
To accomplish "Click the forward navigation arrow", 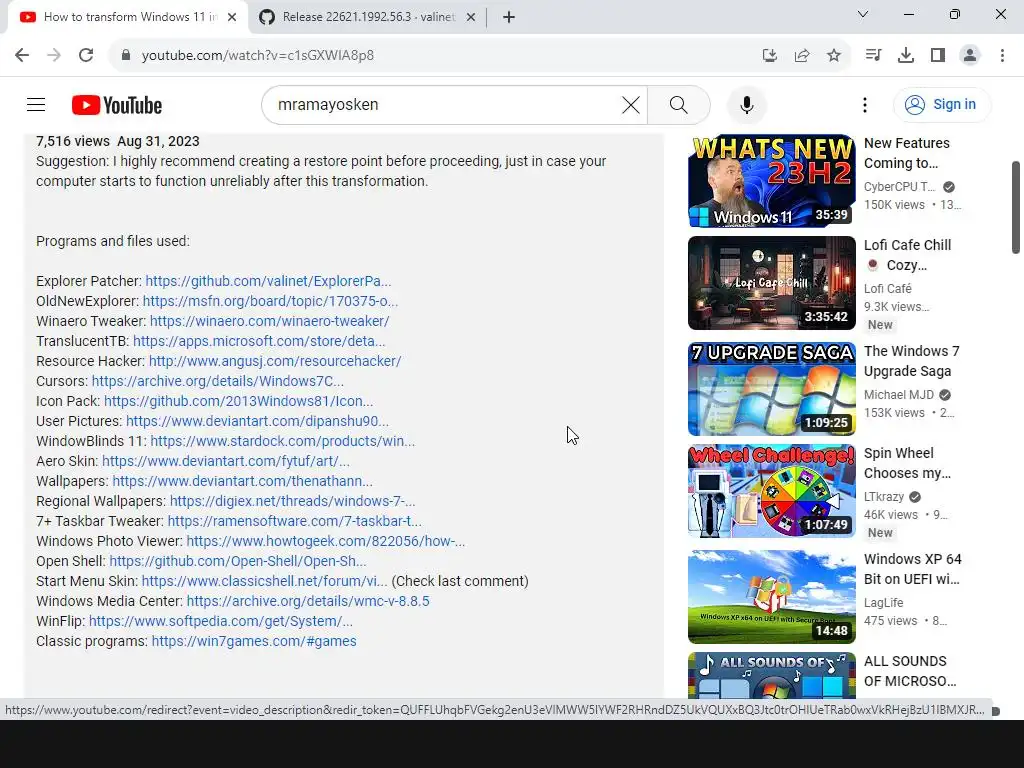I will pyautogui.click(x=54, y=56).
